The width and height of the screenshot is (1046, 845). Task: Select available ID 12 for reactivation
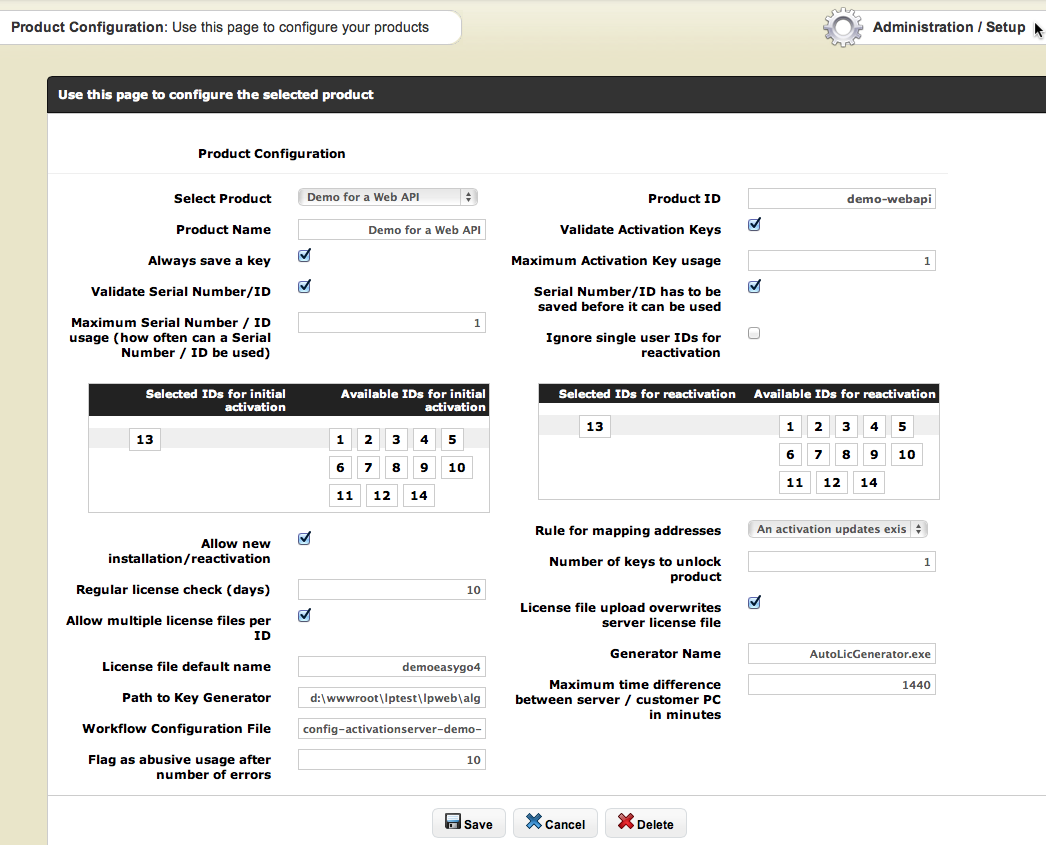click(x=832, y=483)
